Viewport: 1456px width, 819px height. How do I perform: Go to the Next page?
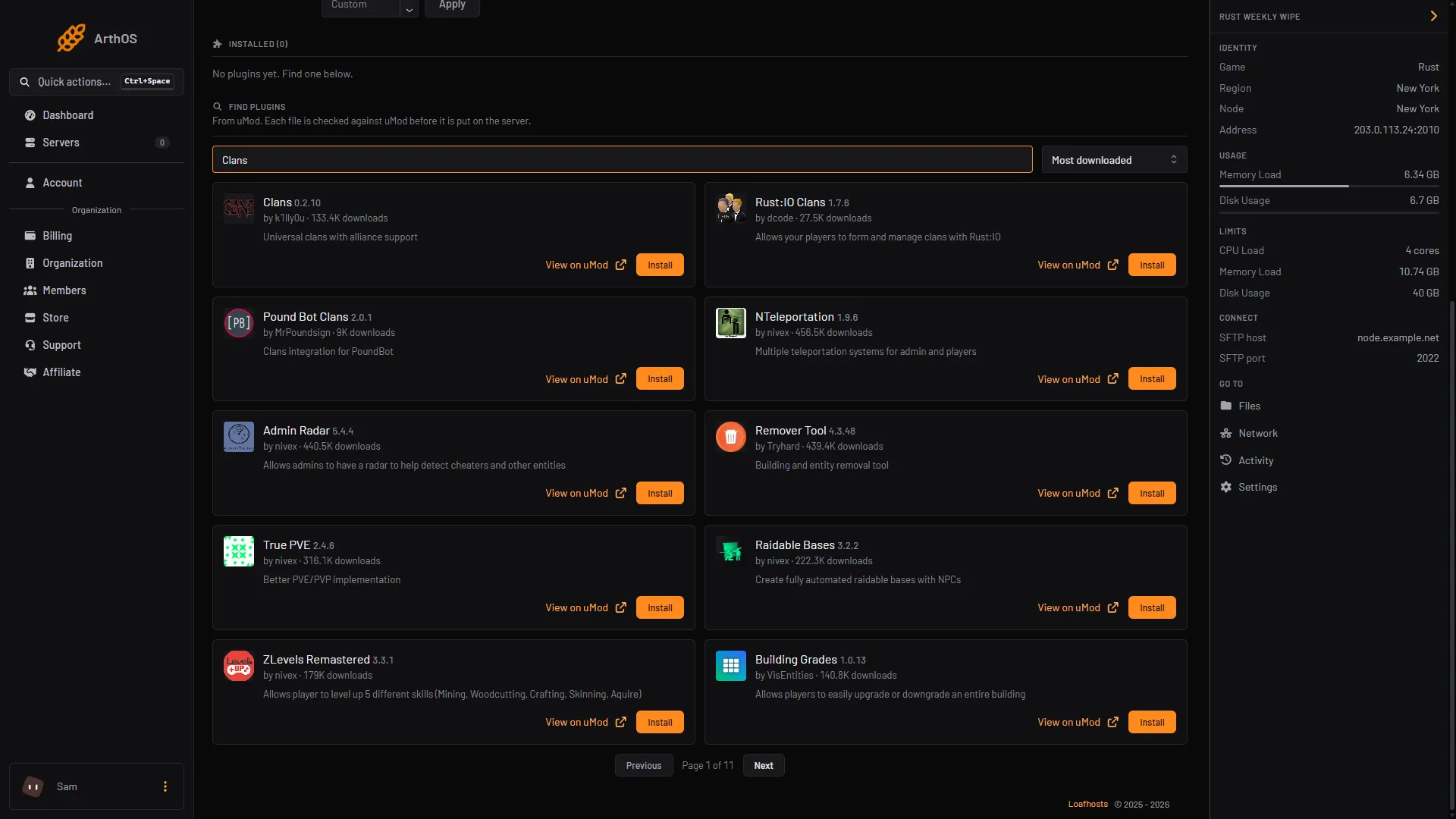click(x=764, y=766)
